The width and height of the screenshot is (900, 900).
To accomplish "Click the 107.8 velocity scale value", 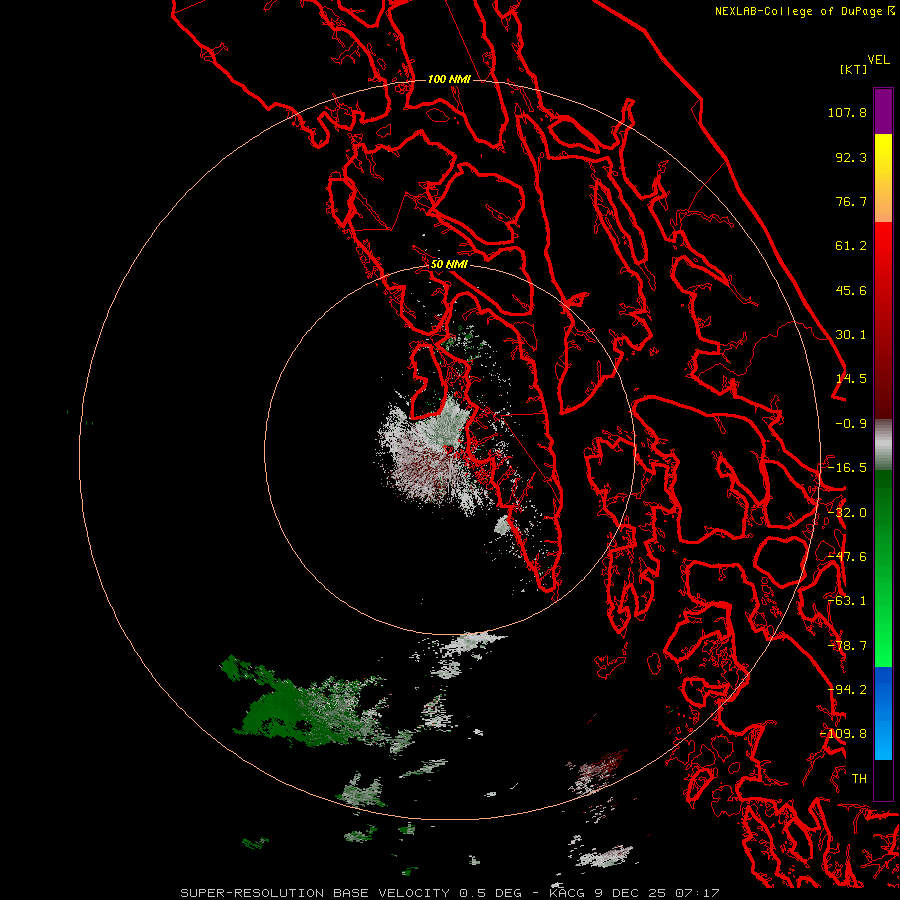I will (847, 112).
